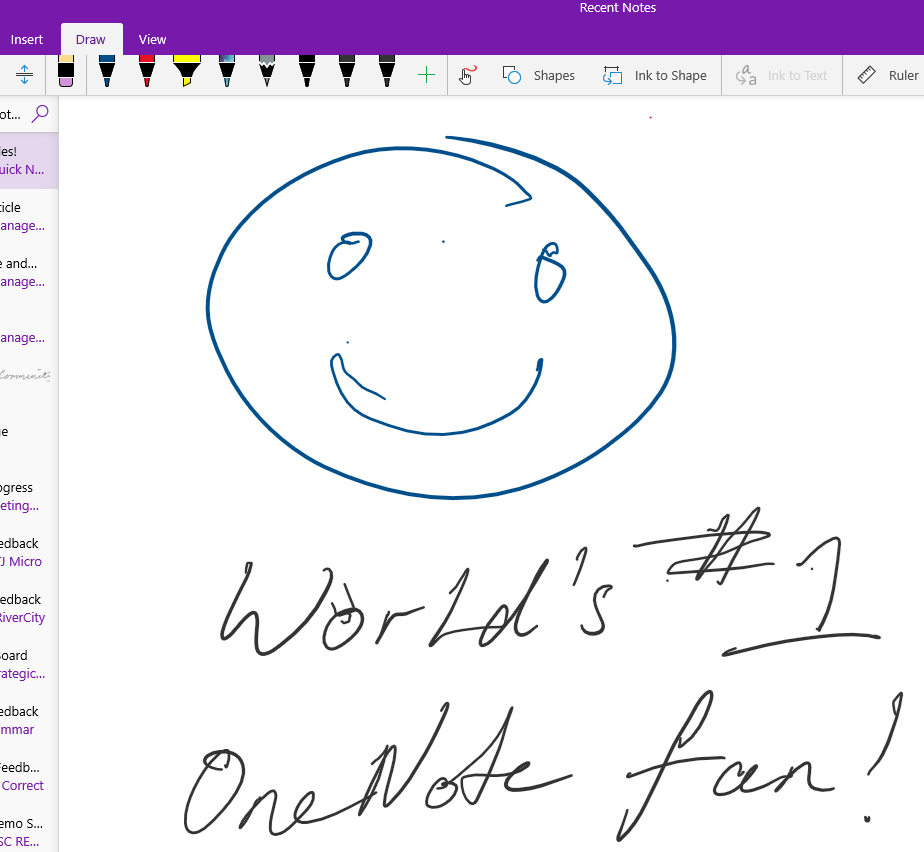Click the search magnifier icon

click(40, 114)
